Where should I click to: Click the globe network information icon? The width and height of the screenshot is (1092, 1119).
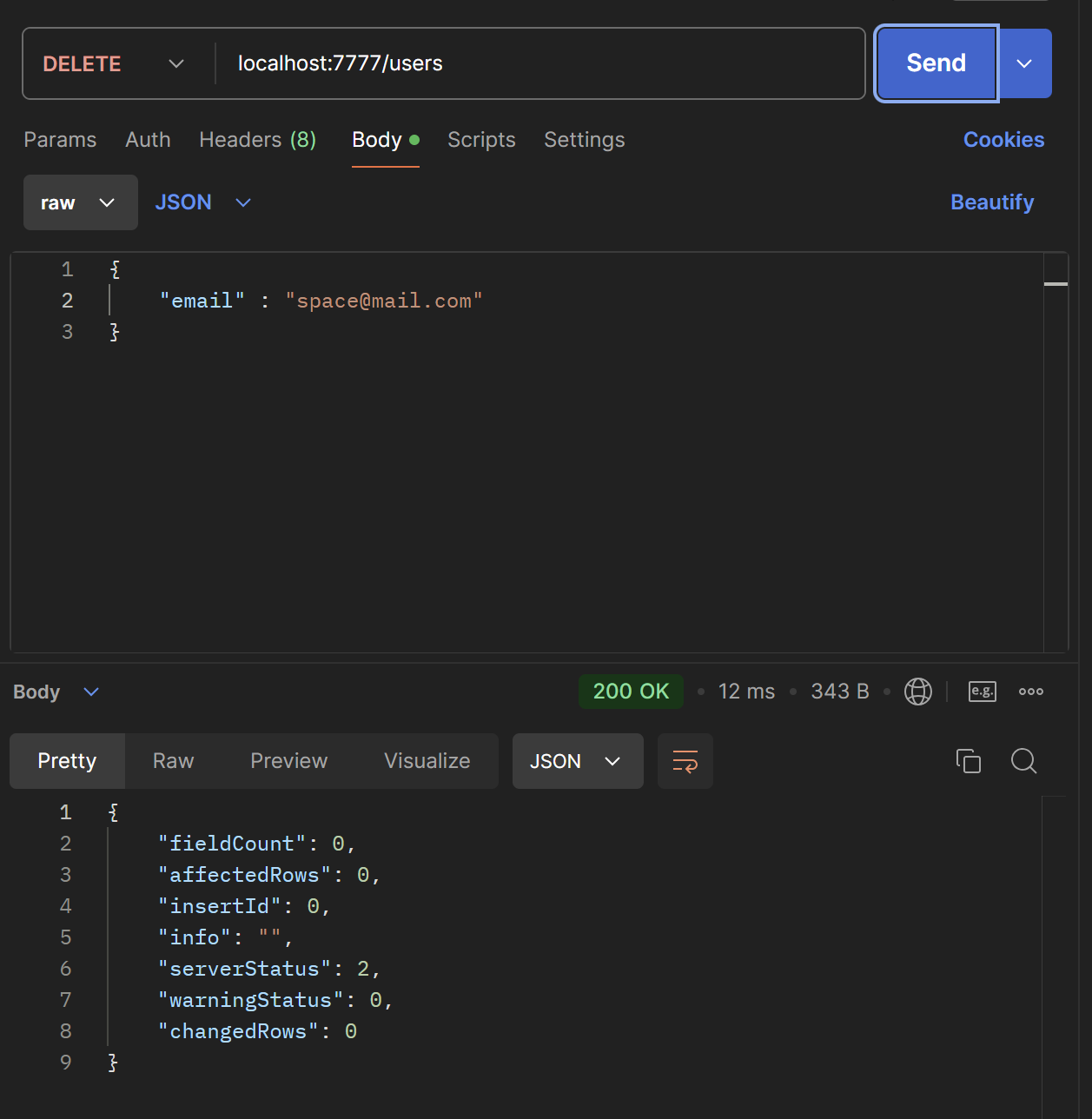[x=918, y=692]
